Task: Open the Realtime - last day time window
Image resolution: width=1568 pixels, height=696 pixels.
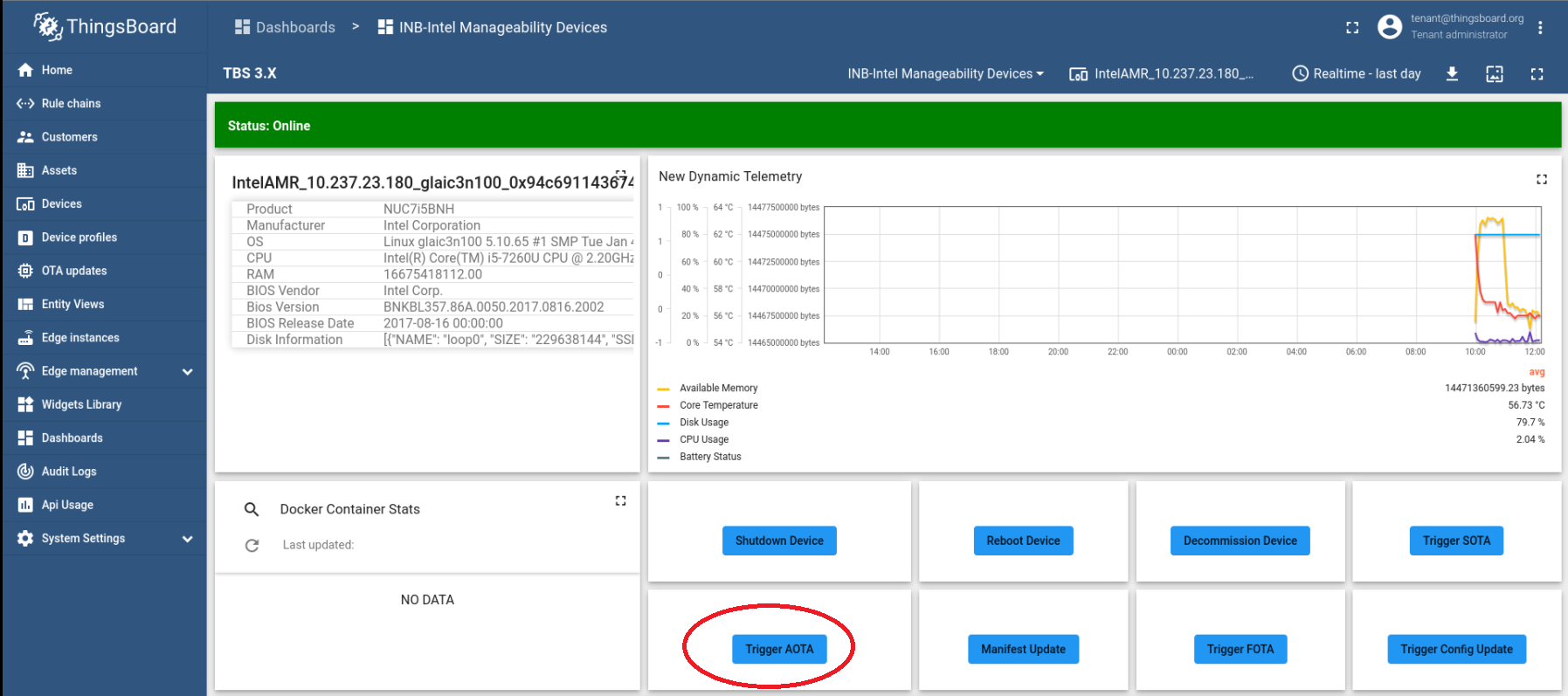Action: pyautogui.click(x=1357, y=74)
